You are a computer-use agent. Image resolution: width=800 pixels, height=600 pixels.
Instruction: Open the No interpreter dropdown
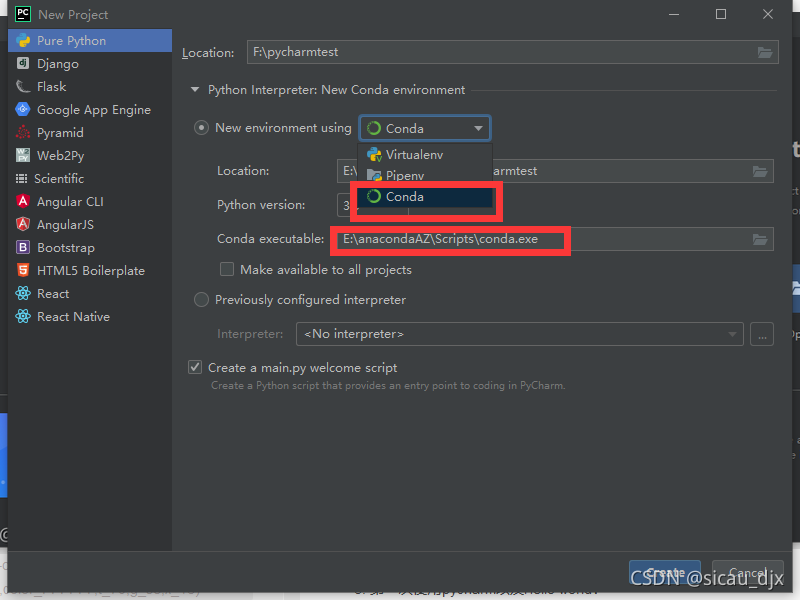point(519,334)
